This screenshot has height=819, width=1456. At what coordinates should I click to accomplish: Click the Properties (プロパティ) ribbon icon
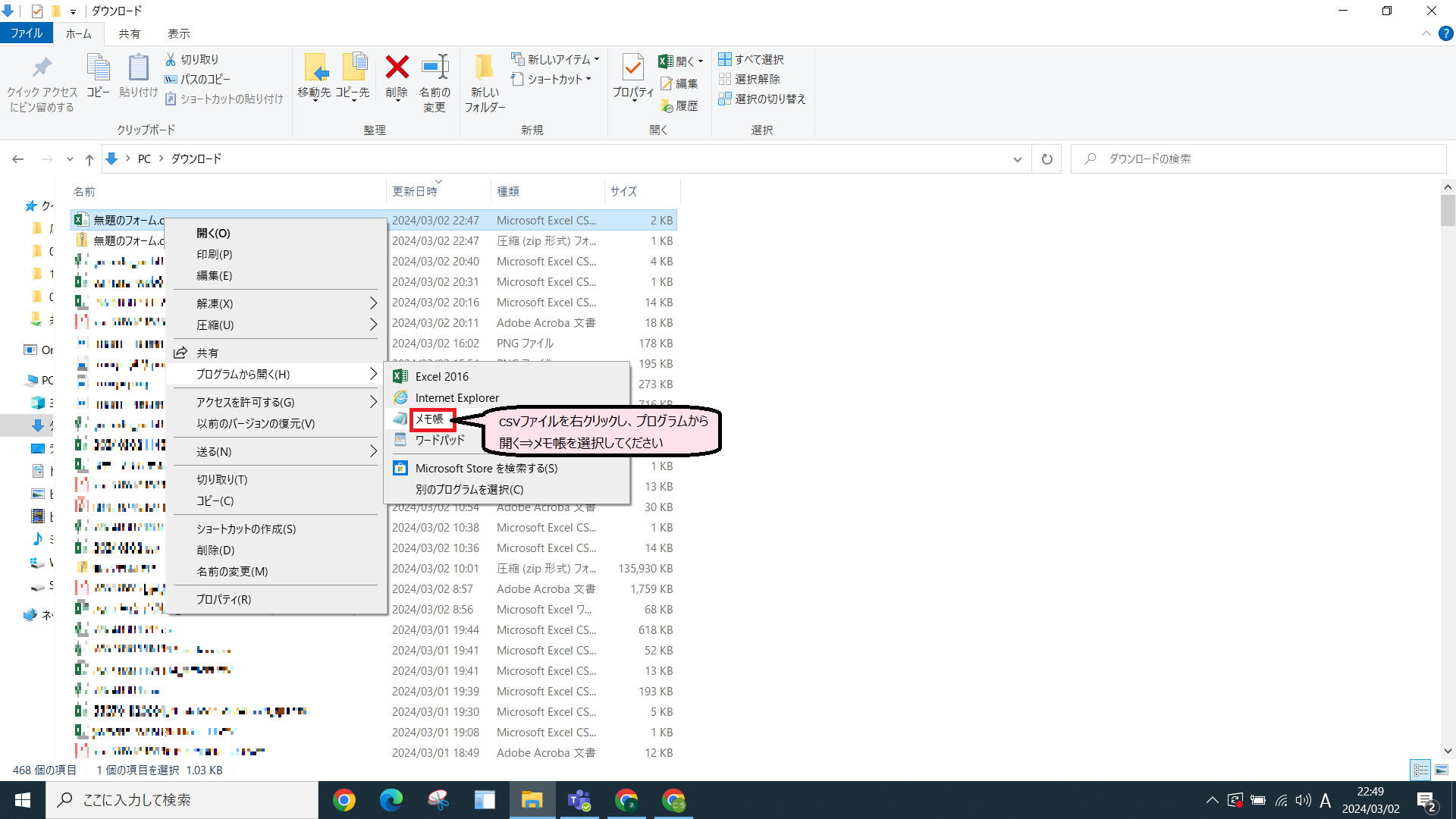(632, 68)
